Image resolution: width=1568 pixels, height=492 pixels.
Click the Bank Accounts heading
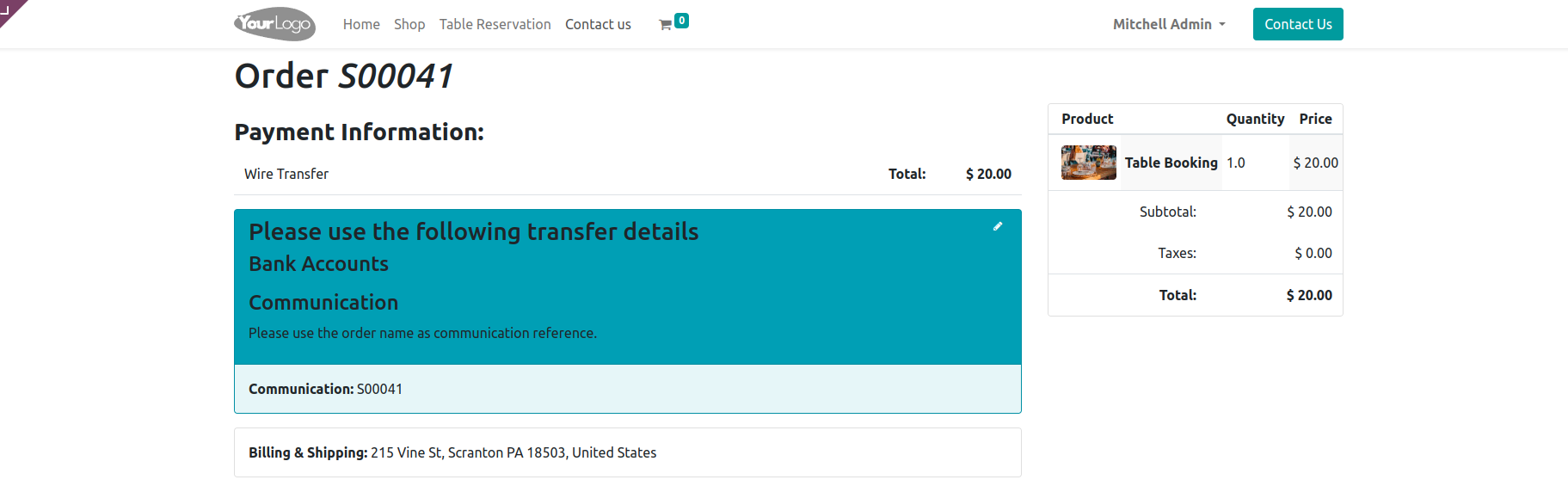pos(318,264)
